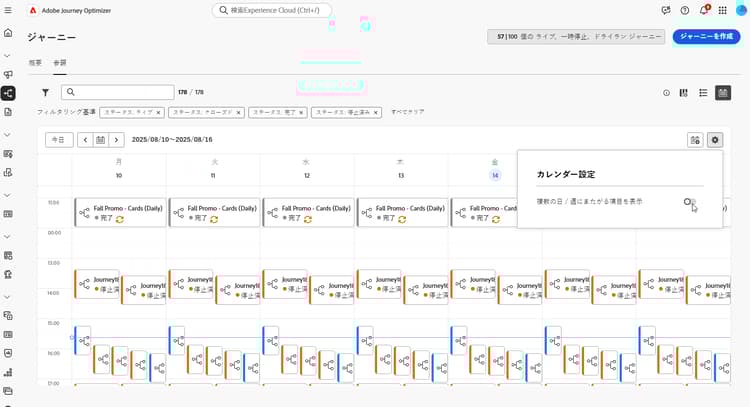This screenshot has width=750, height=407.
Task: Go to Home in the sidebar
Action: 8,33
